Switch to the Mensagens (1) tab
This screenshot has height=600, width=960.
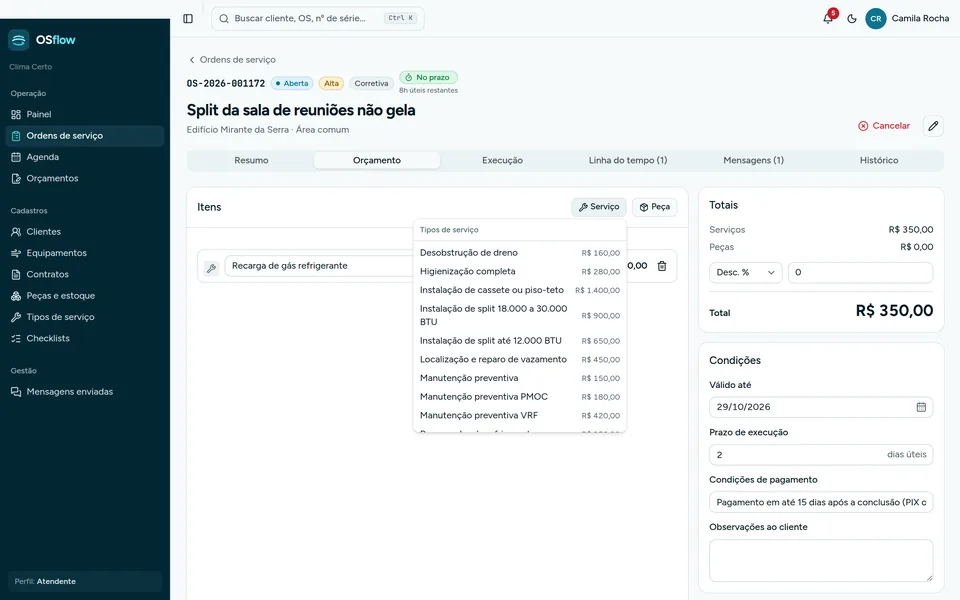pyautogui.click(x=753, y=160)
